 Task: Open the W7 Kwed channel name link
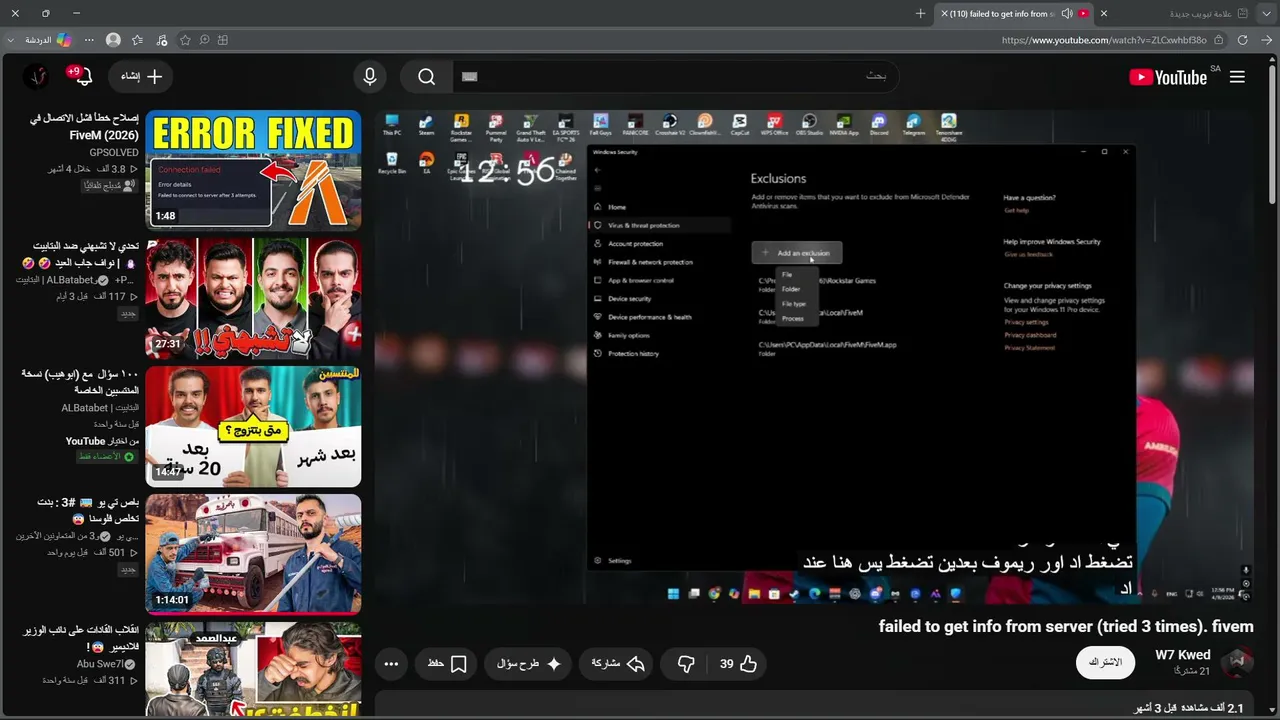[x=1183, y=655]
